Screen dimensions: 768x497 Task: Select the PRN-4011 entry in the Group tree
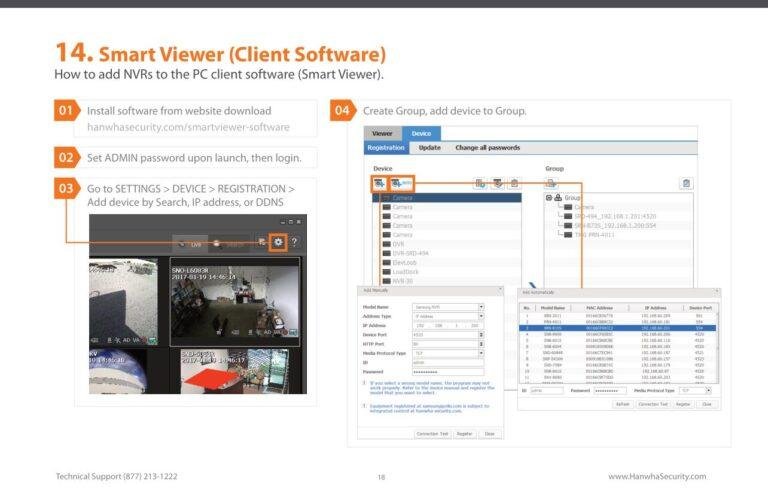(x=589, y=235)
